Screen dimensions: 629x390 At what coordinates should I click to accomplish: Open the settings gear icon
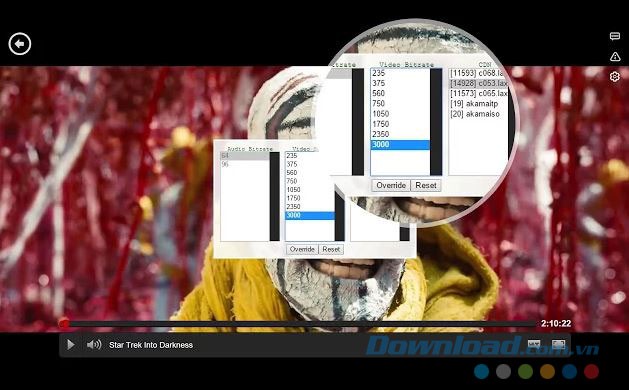tap(615, 76)
